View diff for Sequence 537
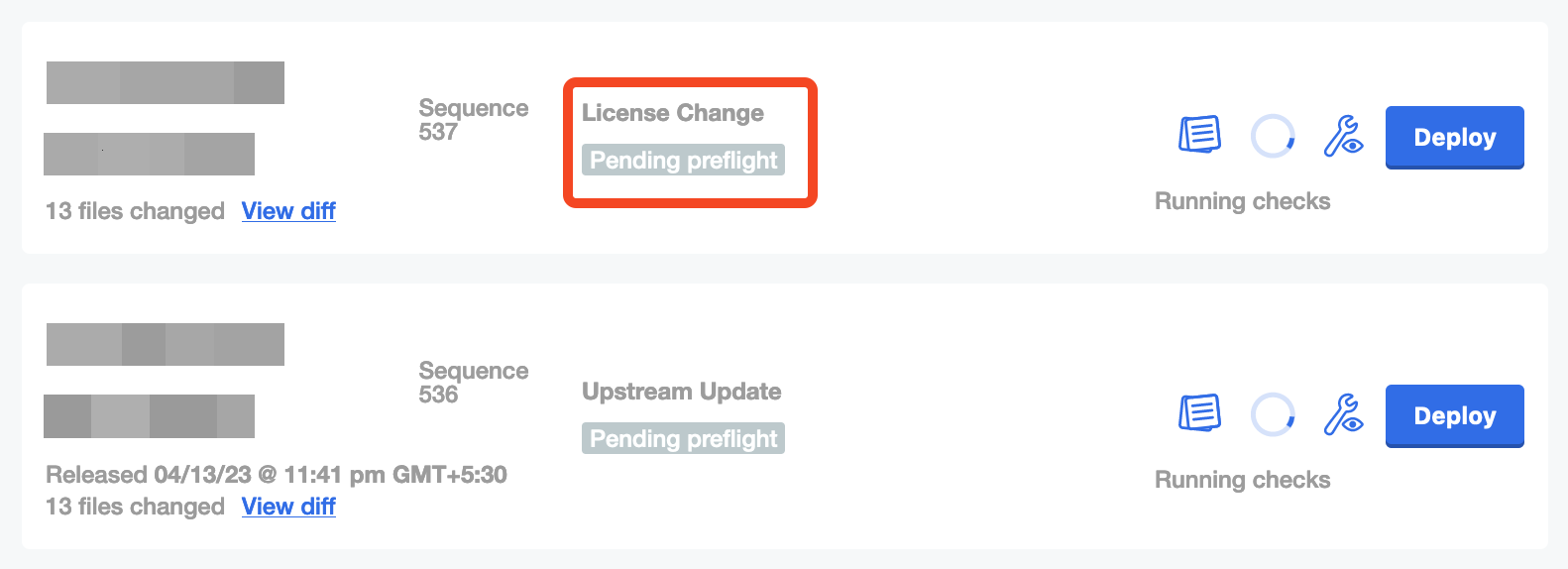Image resolution: width=1568 pixels, height=569 pixels. click(288, 211)
